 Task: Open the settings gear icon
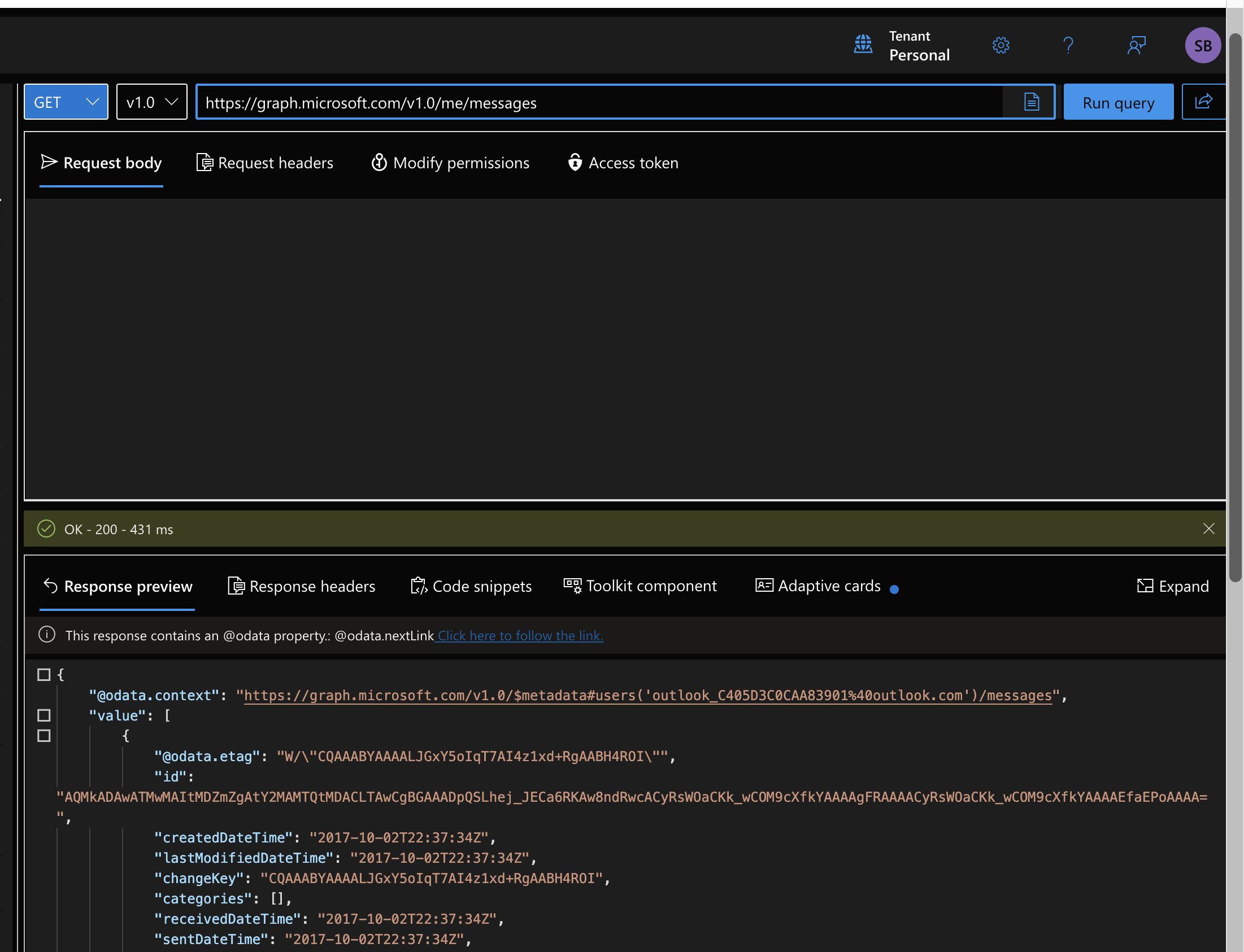pyautogui.click(x=1001, y=45)
